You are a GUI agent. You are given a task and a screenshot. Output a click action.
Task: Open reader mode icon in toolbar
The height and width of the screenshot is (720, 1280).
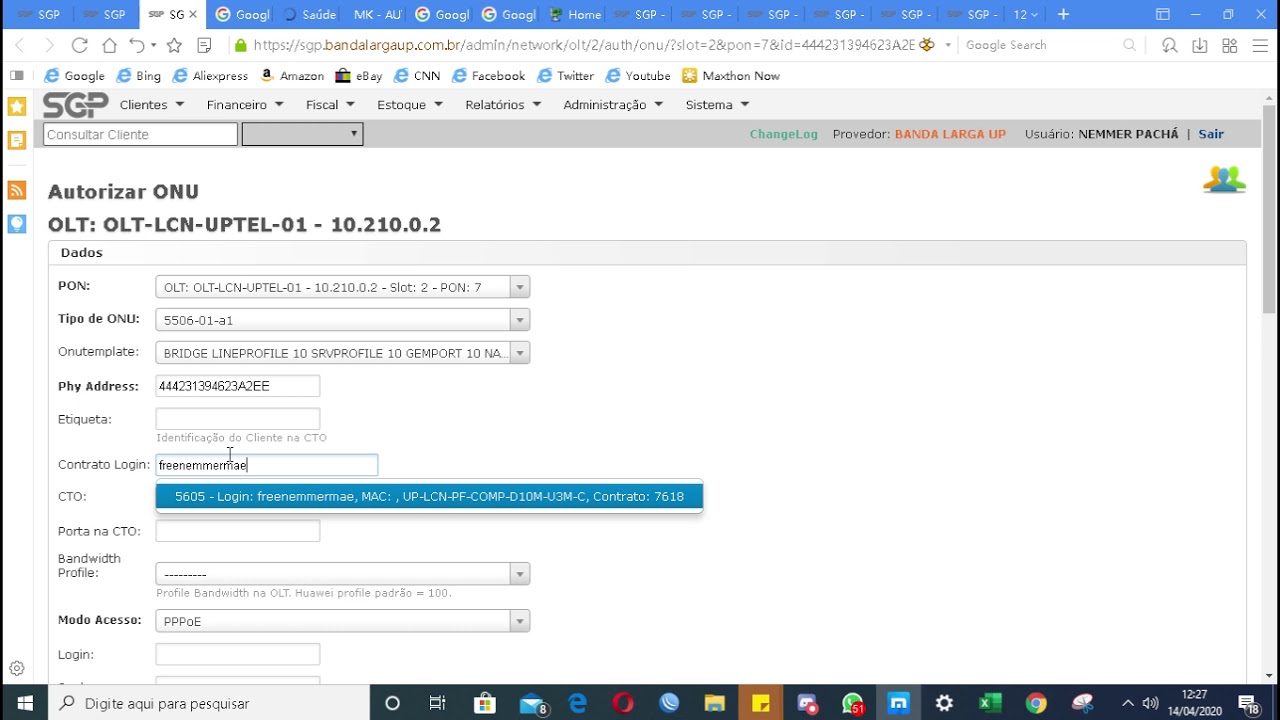(x=204, y=45)
